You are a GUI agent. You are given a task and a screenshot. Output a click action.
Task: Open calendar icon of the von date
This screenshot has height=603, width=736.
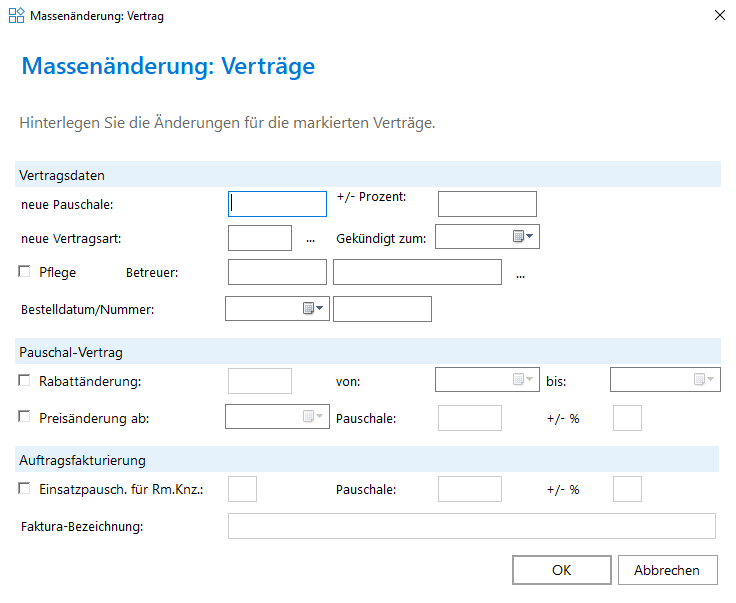pos(518,379)
